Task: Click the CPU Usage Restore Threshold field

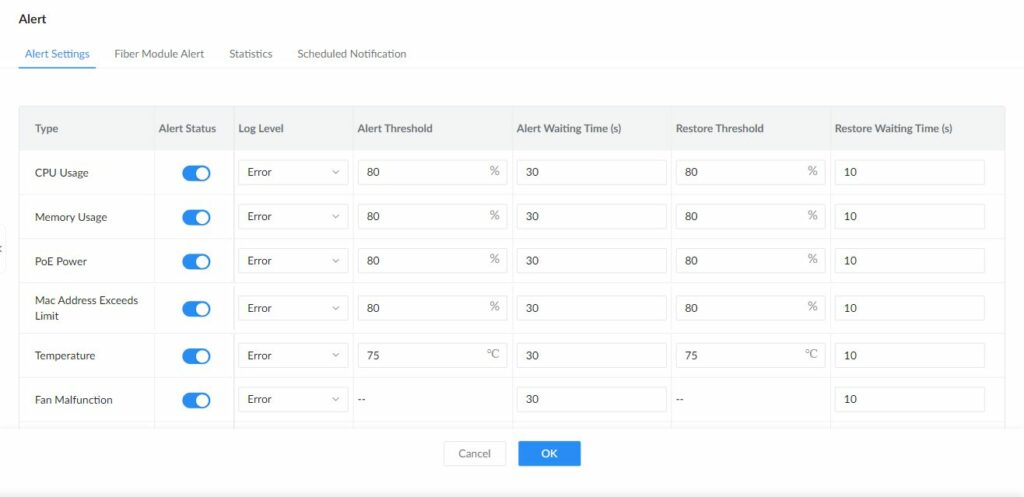Action: pos(750,172)
